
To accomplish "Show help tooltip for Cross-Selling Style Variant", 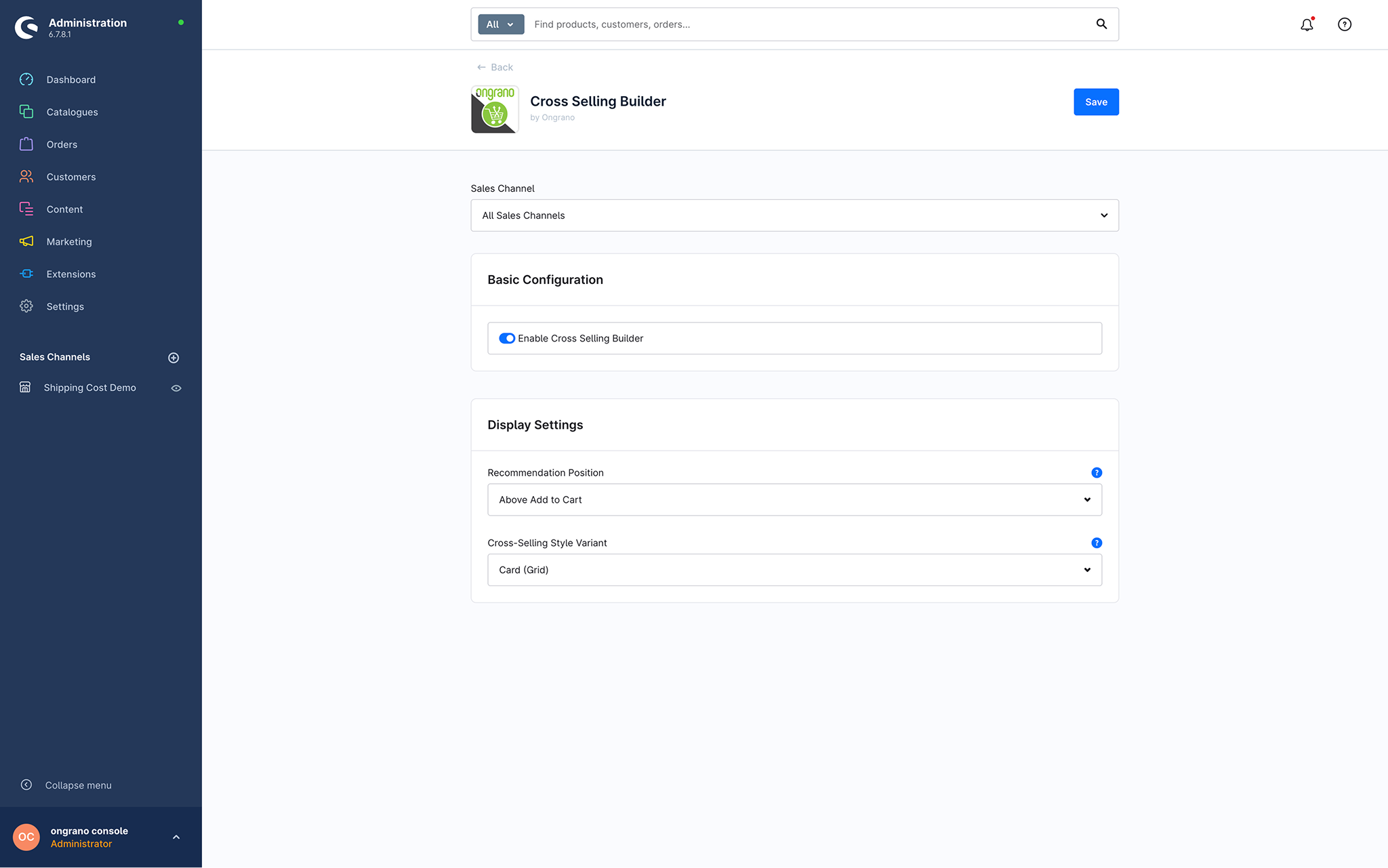I will click(x=1097, y=543).
